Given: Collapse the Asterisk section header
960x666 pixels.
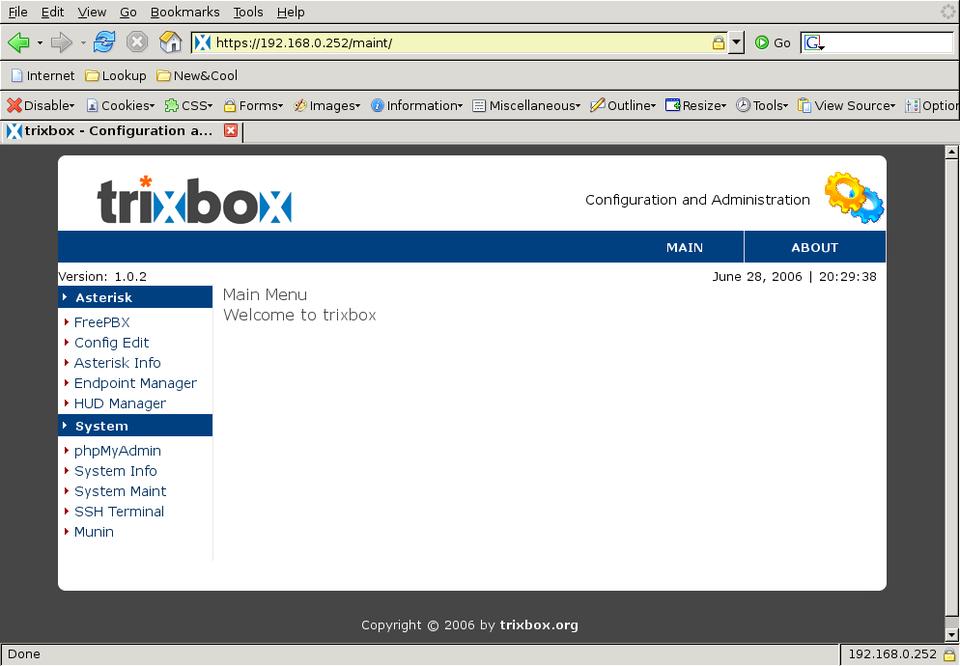Looking at the screenshot, I should tap(135, 297).
